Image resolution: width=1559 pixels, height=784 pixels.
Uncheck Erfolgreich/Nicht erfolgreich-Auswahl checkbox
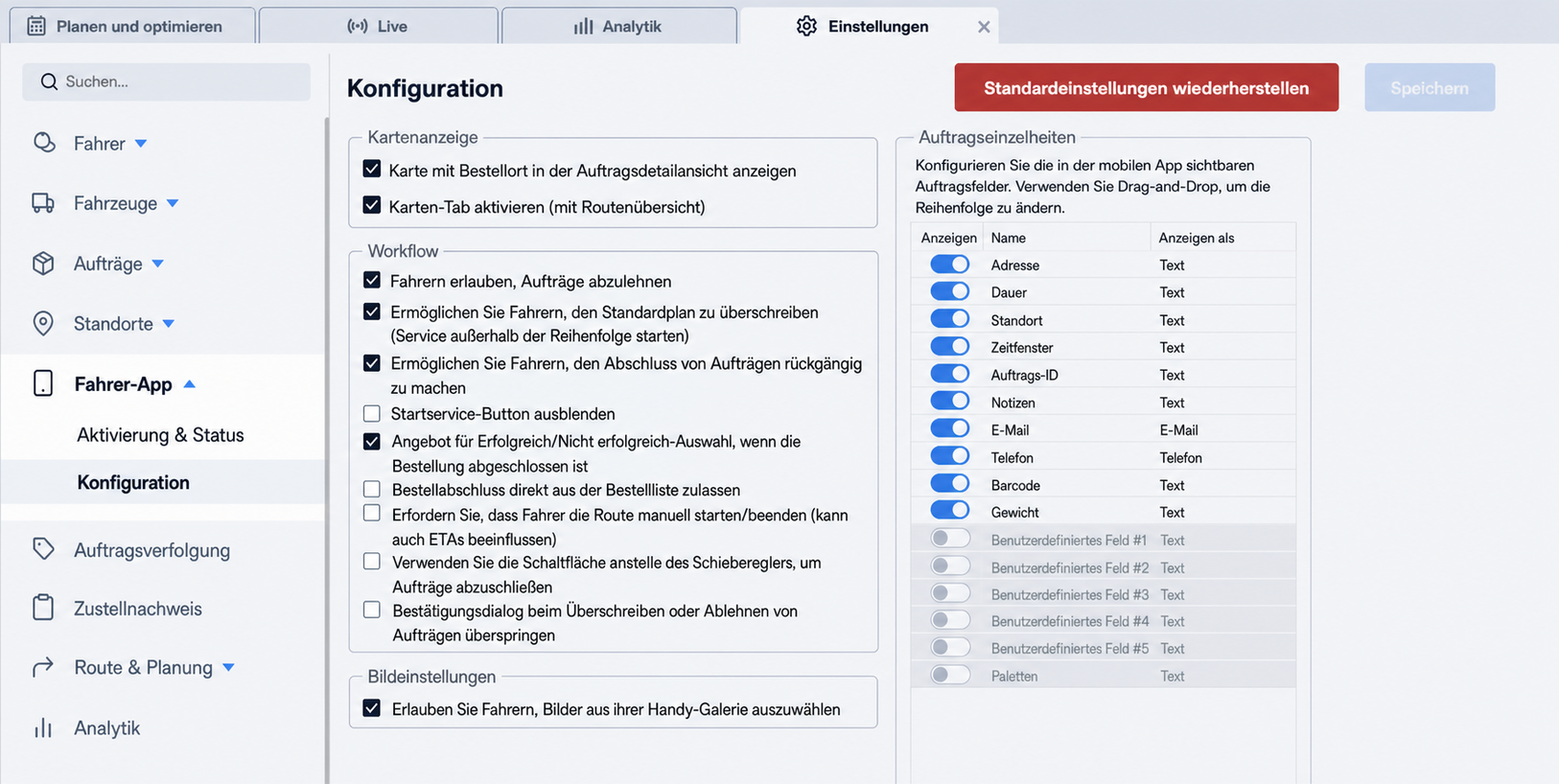[372, 441]
